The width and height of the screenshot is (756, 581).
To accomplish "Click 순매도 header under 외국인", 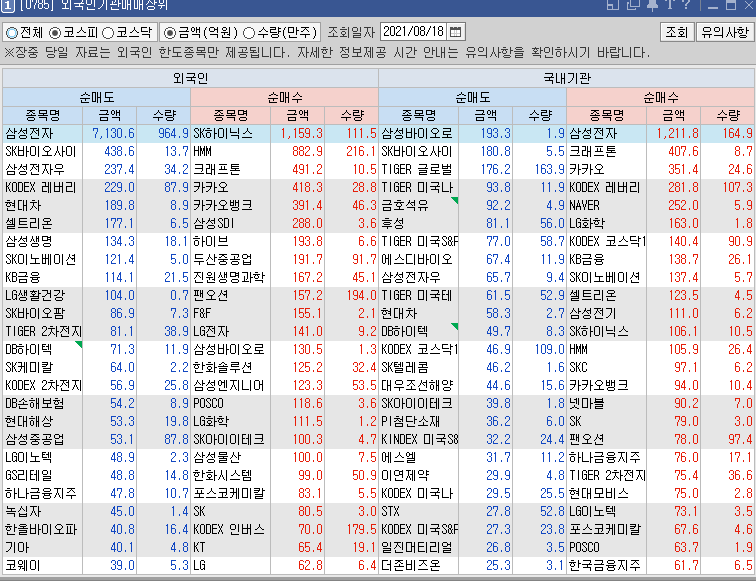I will (x=96, y=97).
